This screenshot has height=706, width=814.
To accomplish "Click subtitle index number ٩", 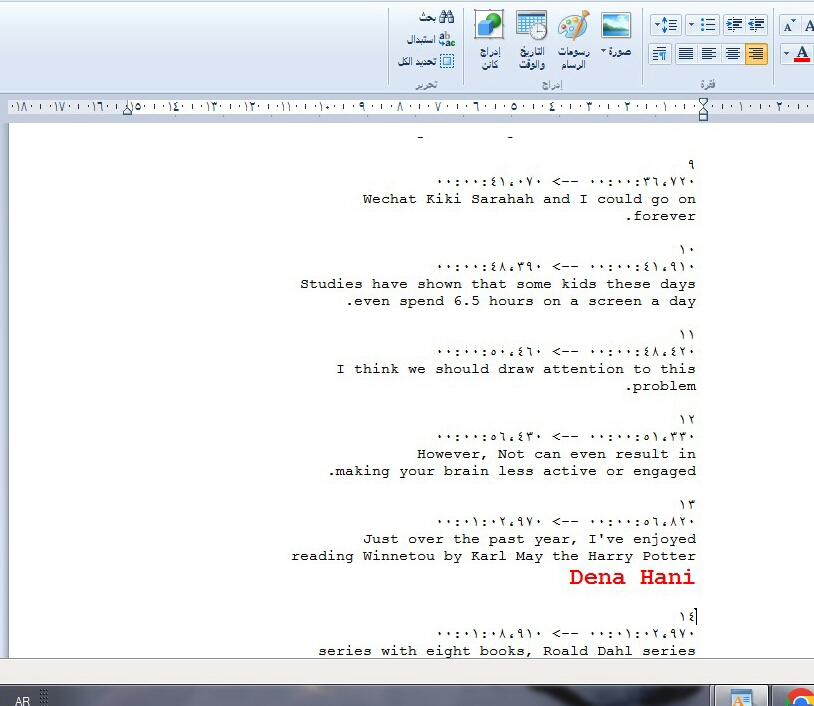I will pyautogui.click(x=691, y=165).
